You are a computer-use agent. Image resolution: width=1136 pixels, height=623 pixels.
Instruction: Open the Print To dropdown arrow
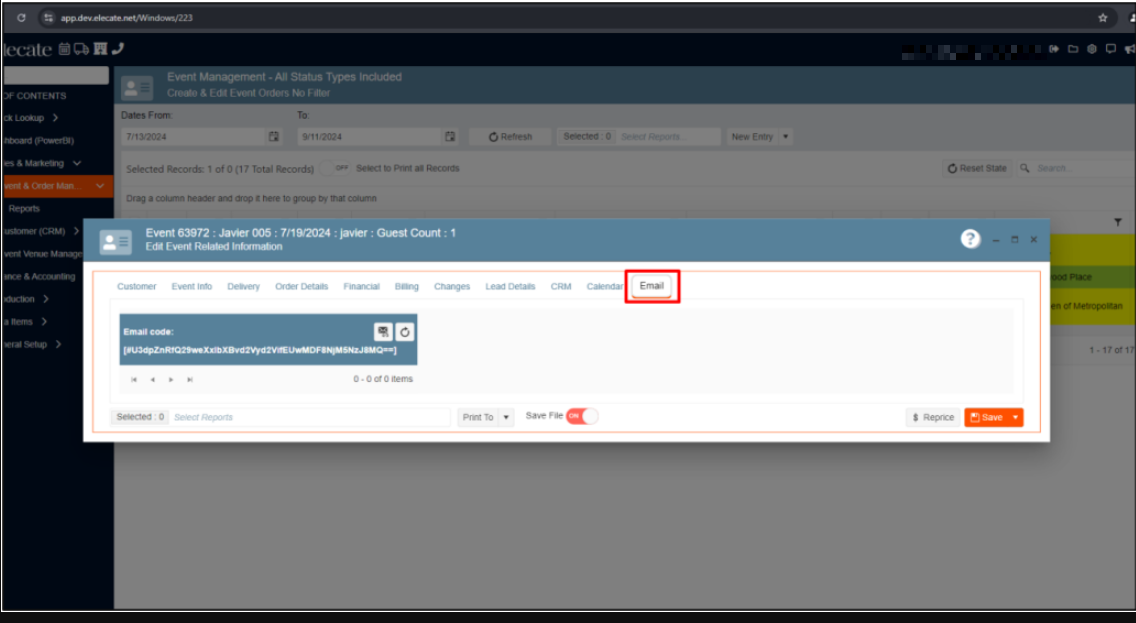click(x=507, y=417)
